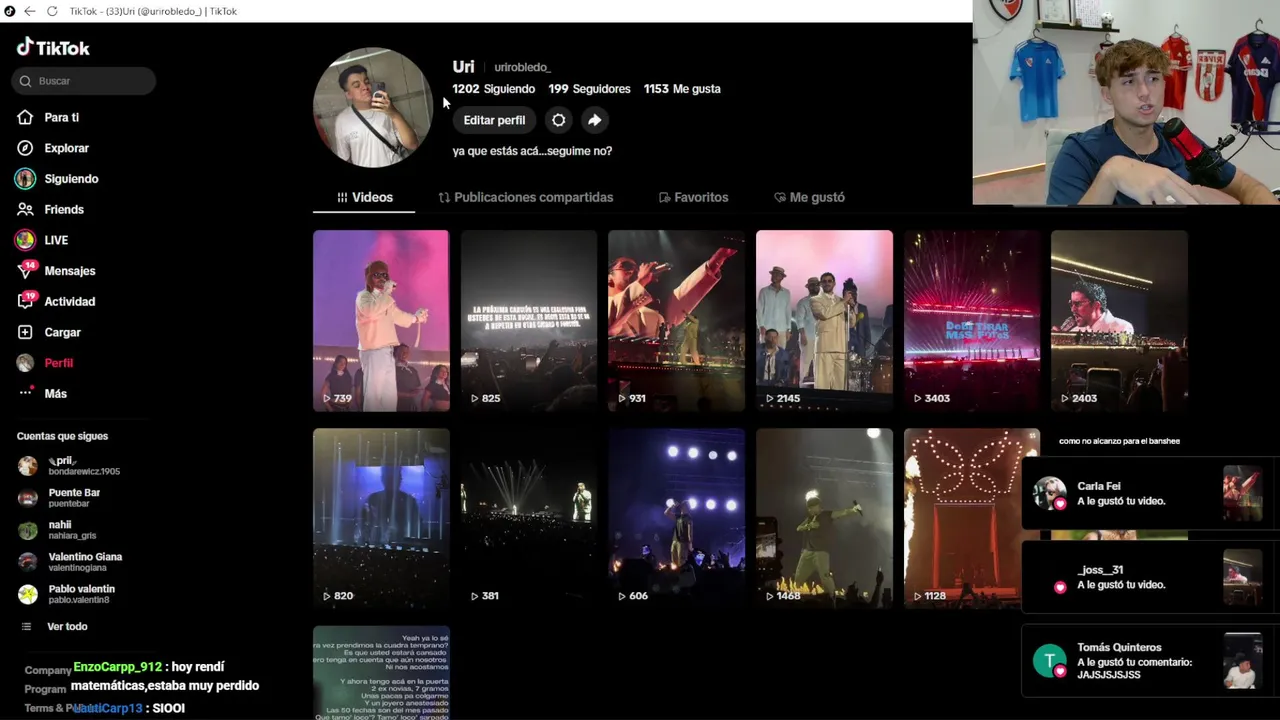Screen dimensions: 1280x720
Task: Switch to Publicaciones compartidas tab
Action: click(x=525, y=197)
